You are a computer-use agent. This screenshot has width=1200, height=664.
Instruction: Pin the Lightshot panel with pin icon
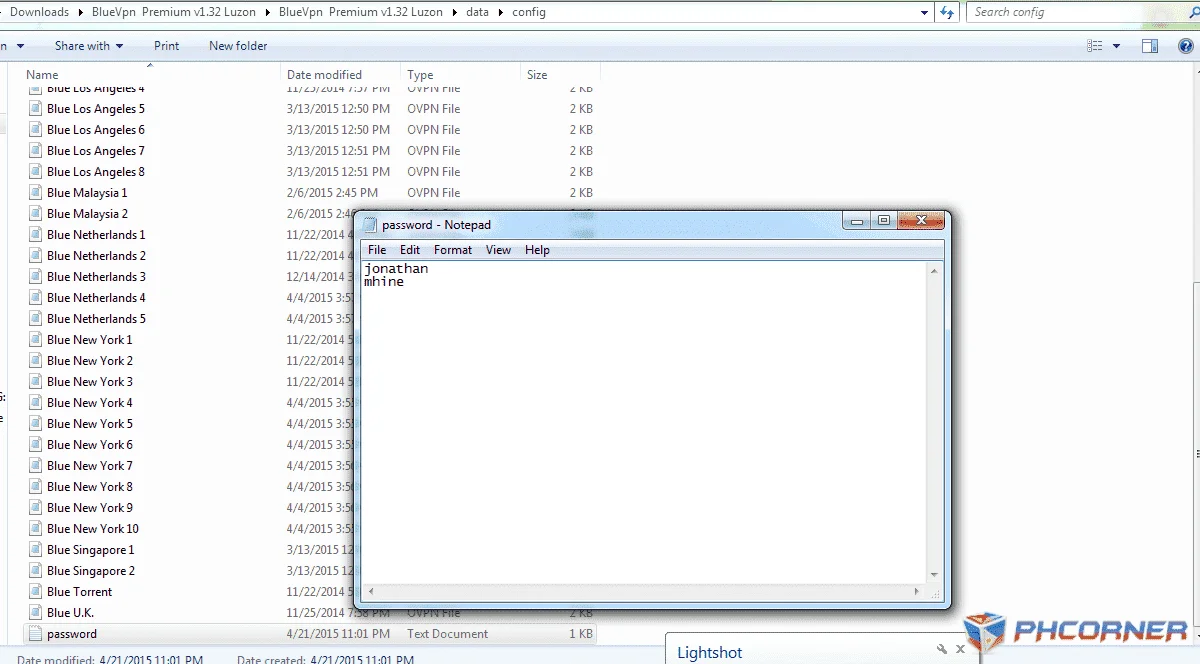942,649
